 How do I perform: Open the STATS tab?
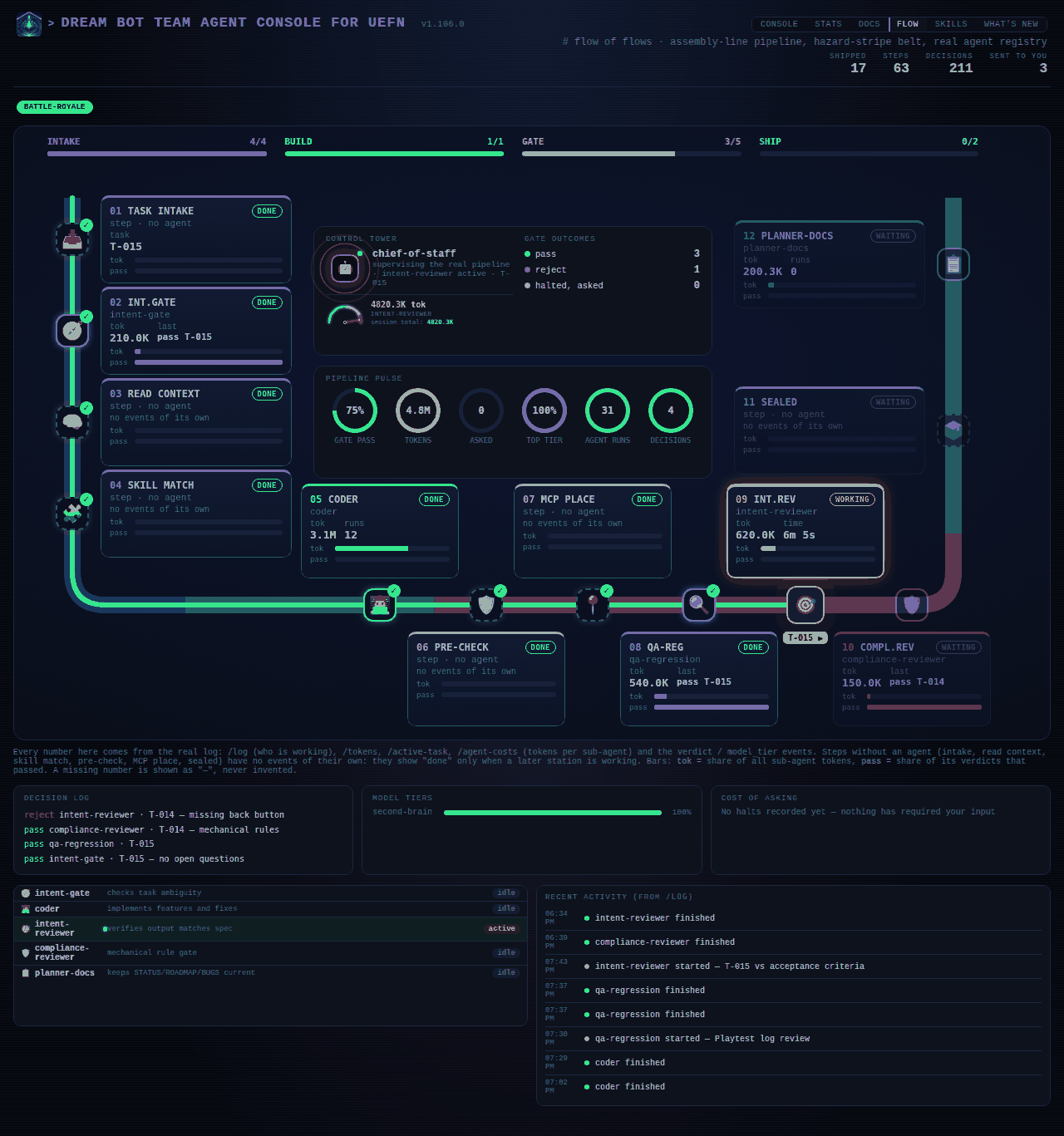(x=828, y=24)
